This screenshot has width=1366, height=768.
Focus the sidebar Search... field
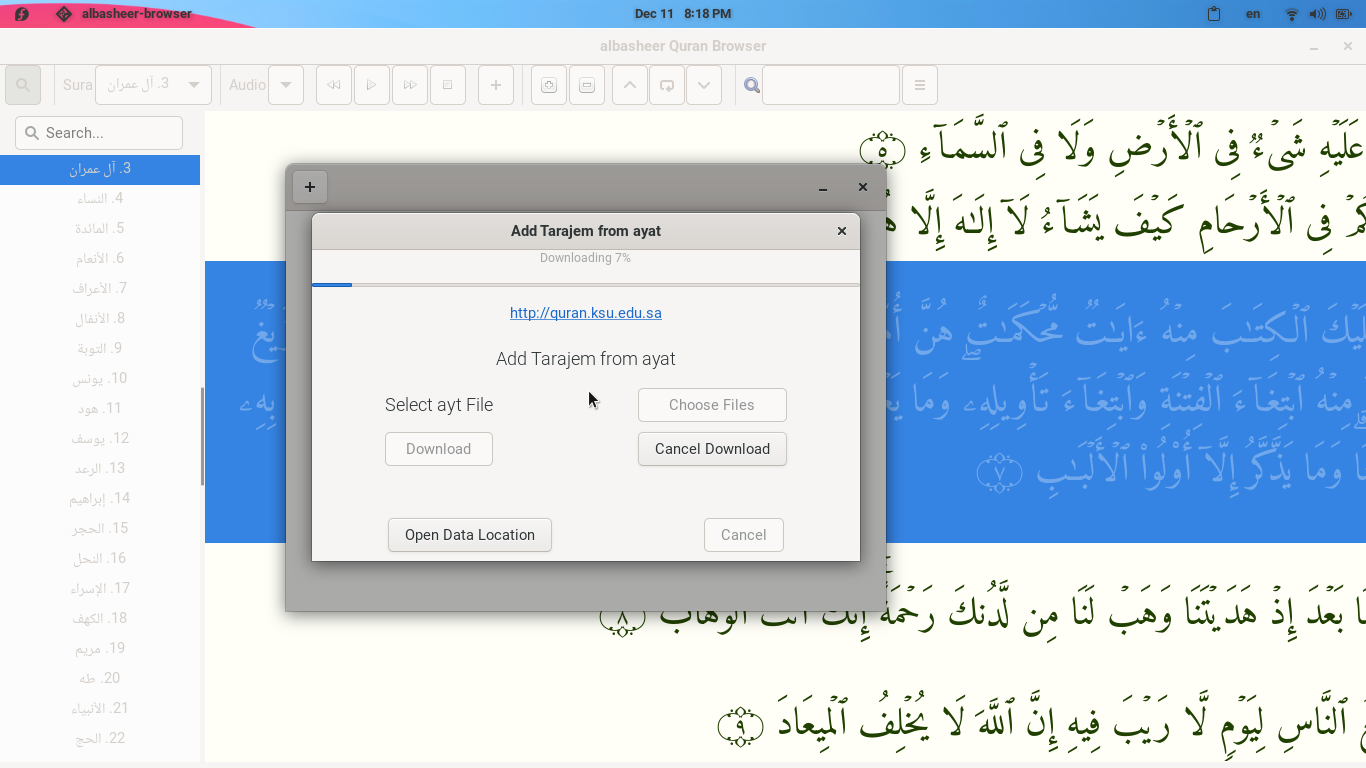tap(99, 133)
